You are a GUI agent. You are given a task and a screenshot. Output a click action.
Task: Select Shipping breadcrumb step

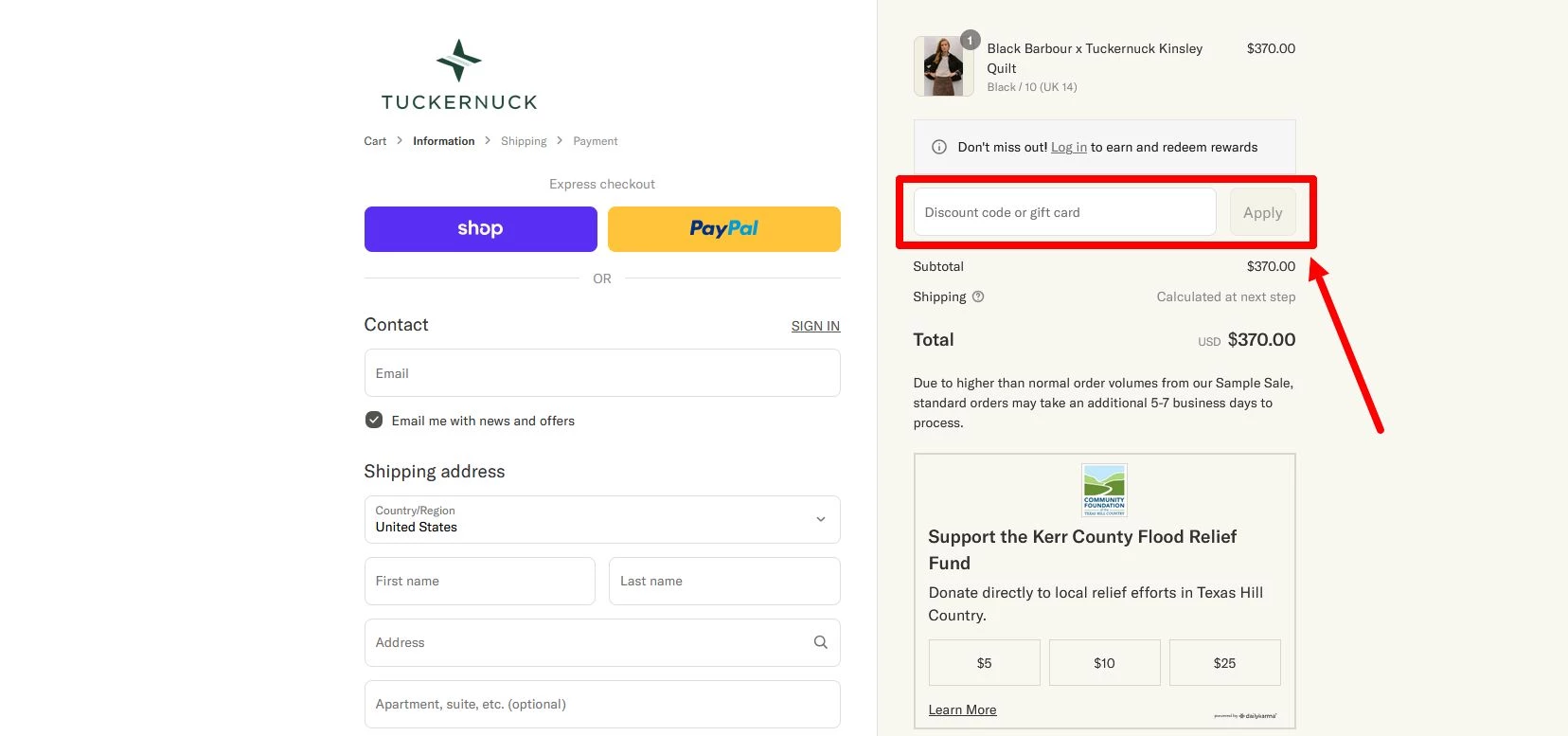click(524, 141)
